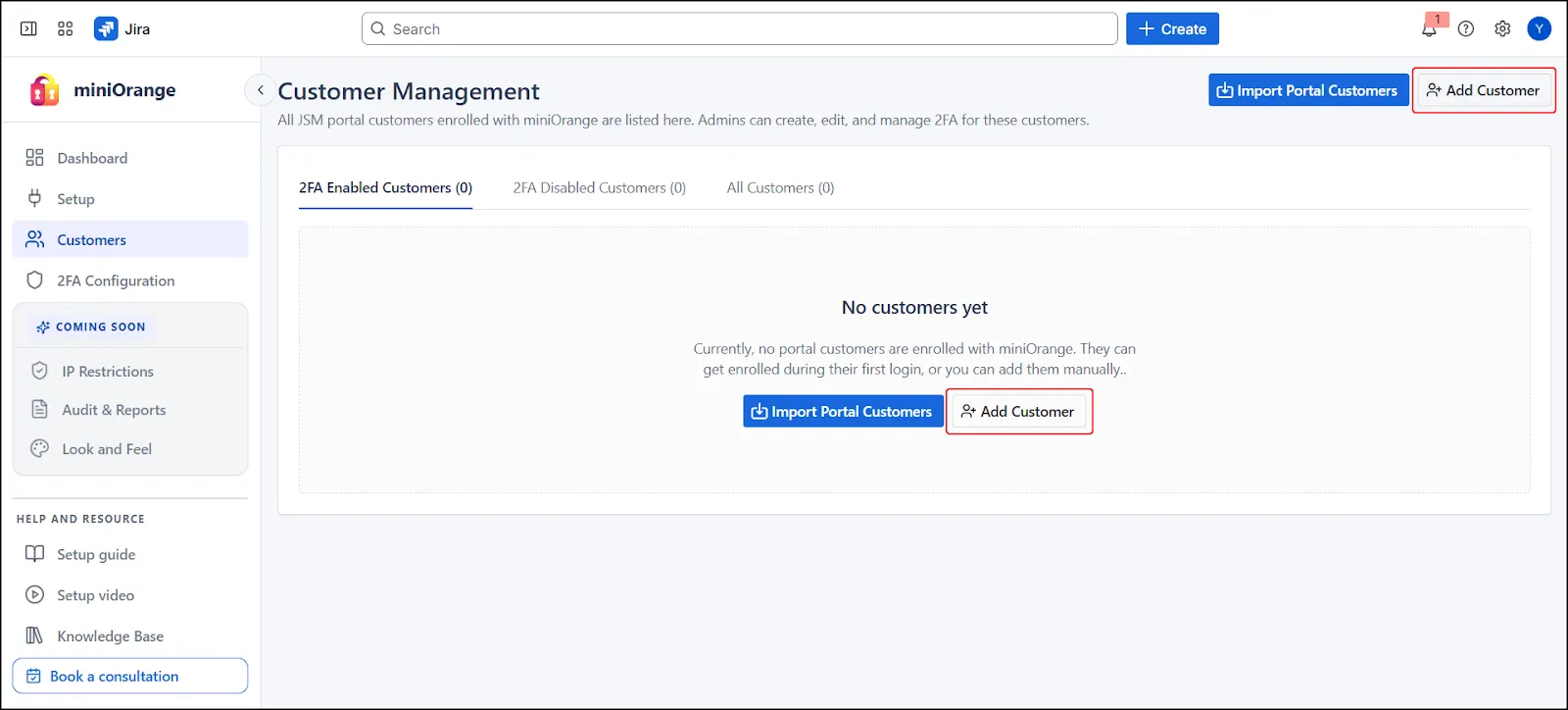1568x710 pixels.
Task: Open Setup in sidebar
Action: point(130,199)
